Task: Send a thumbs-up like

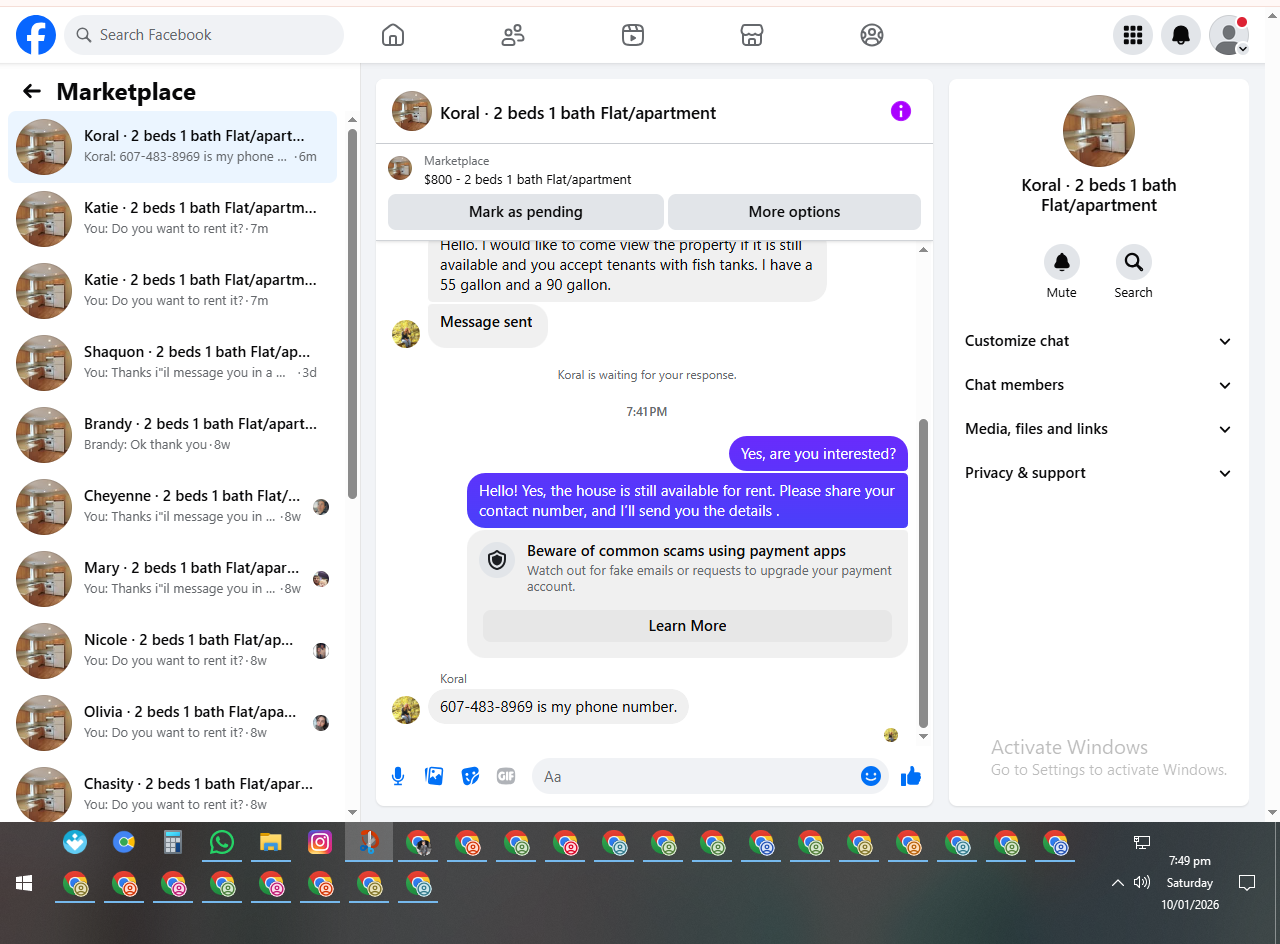Action: (911, 776)
